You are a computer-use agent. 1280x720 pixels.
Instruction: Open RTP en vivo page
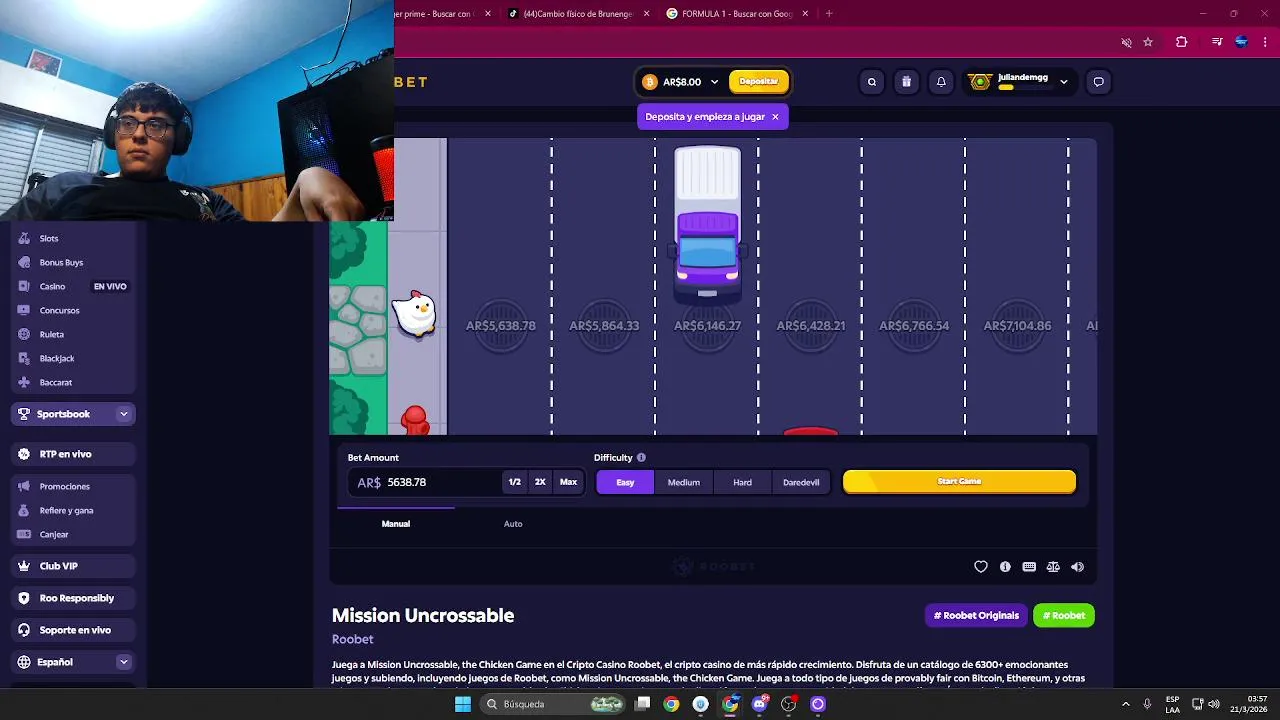(x=73, y=454)
